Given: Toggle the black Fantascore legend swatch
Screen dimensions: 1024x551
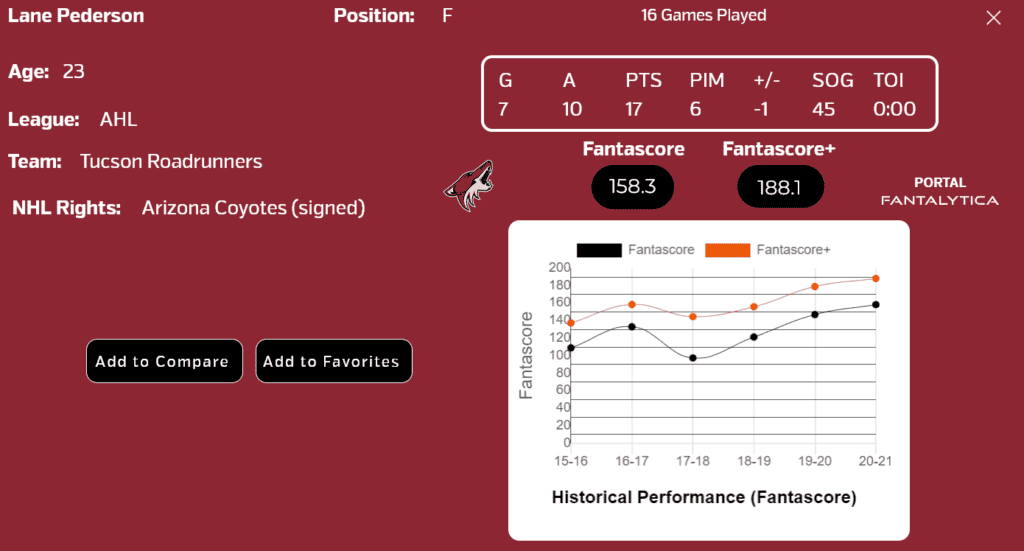Looking at the screenshot, I should pos(599,250).
